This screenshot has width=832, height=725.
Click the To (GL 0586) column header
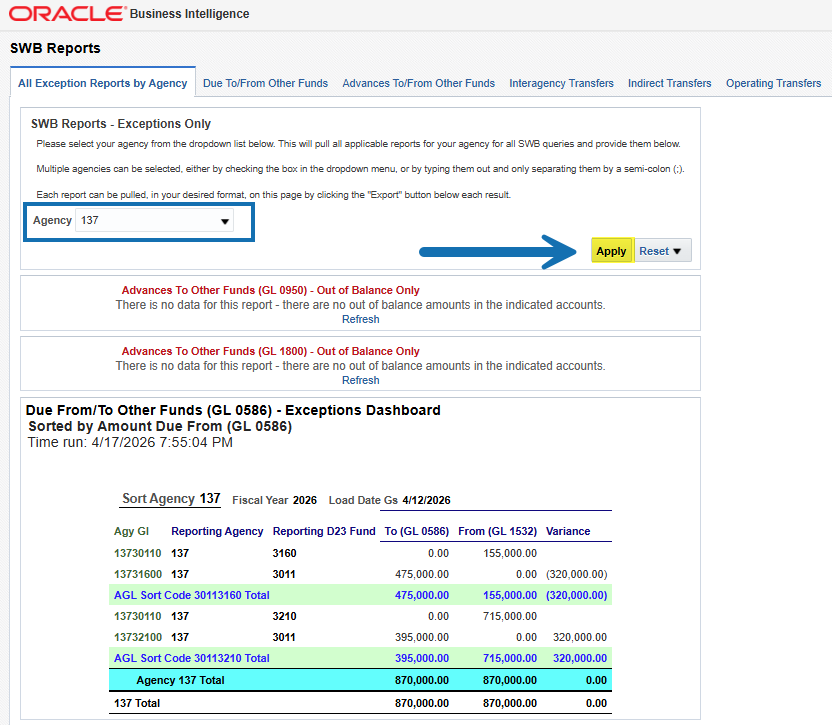(416, 531)
